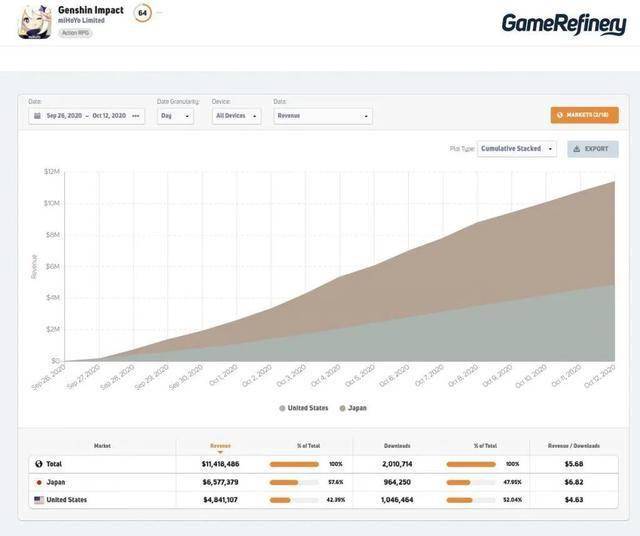Click the GameRefinery logo

564,24
